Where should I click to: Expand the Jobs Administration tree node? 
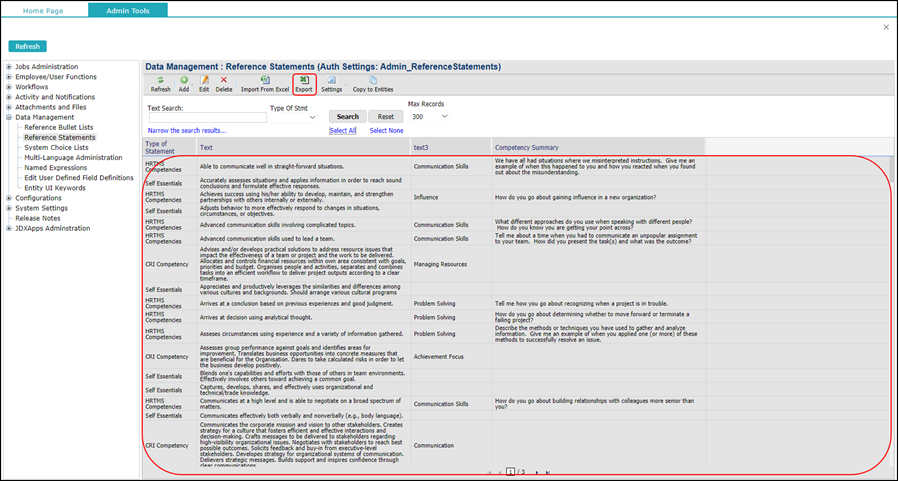pos(9,66)
